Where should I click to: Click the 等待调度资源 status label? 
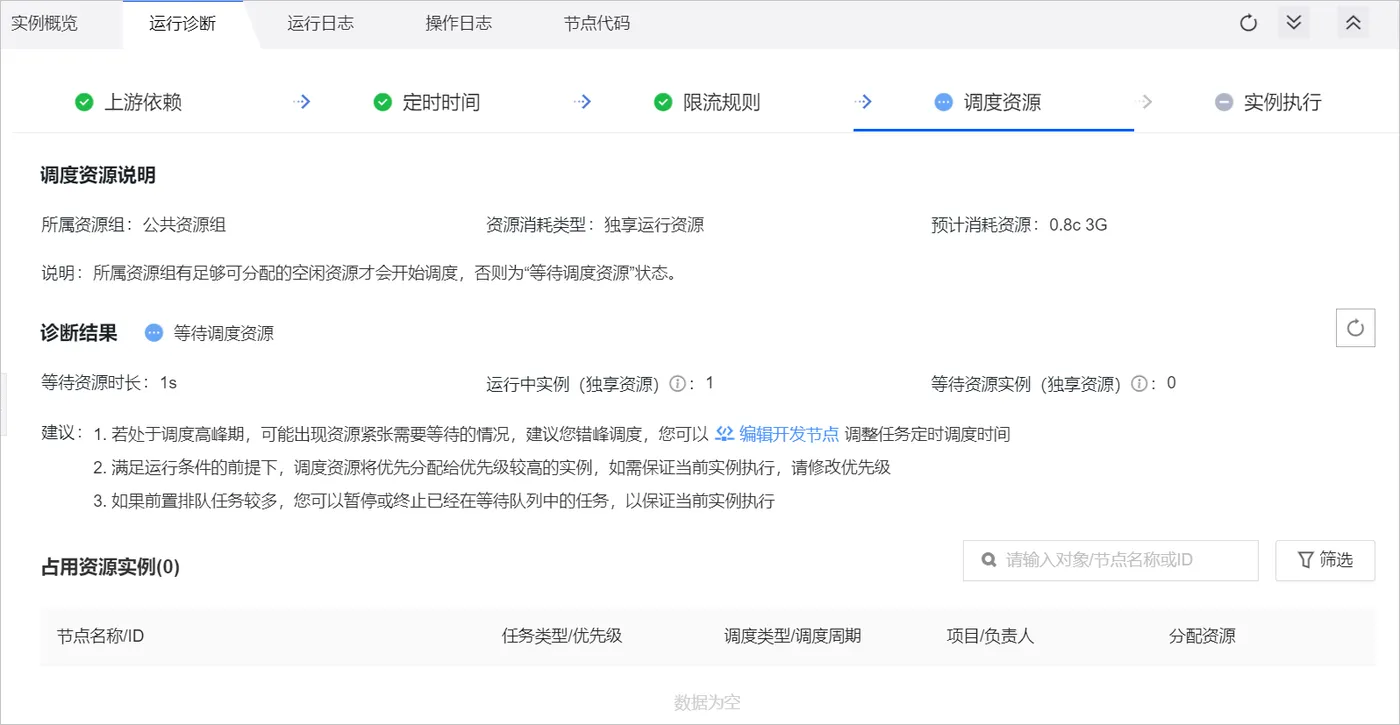(223, 333)
